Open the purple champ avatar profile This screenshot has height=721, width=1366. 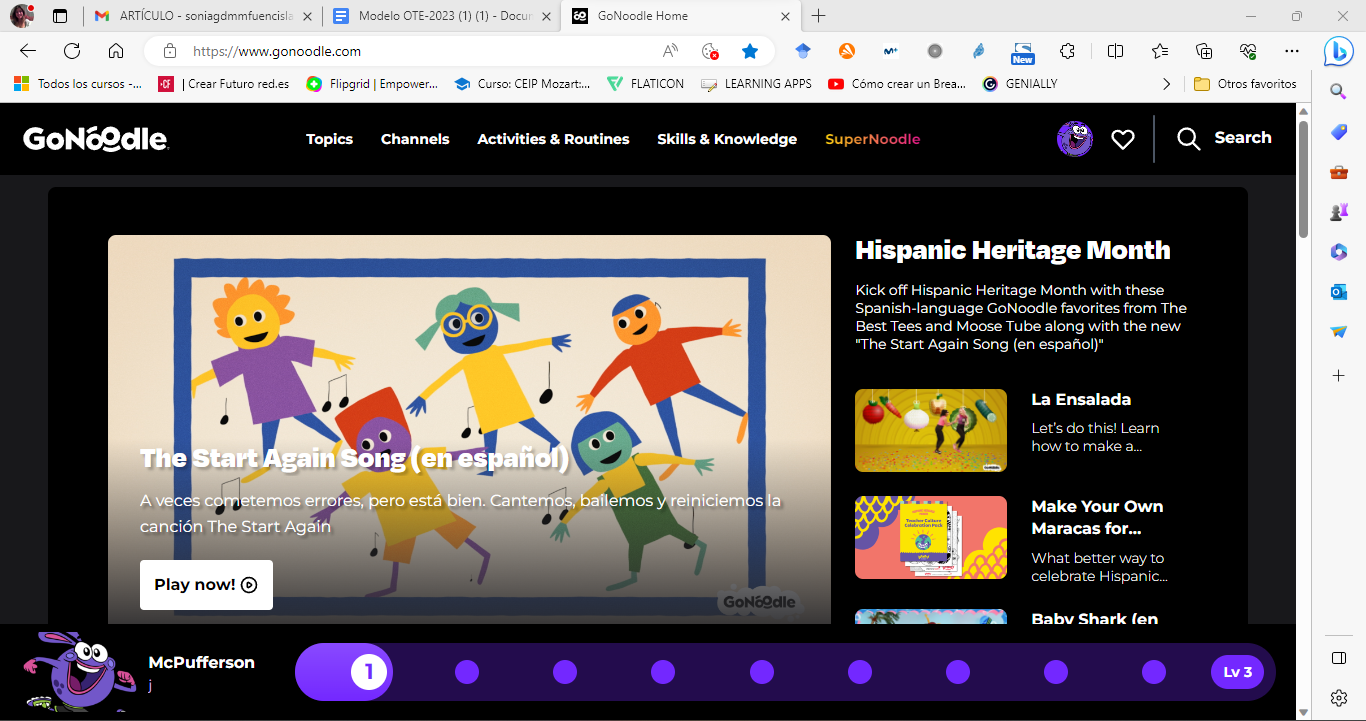[1075, 139]
